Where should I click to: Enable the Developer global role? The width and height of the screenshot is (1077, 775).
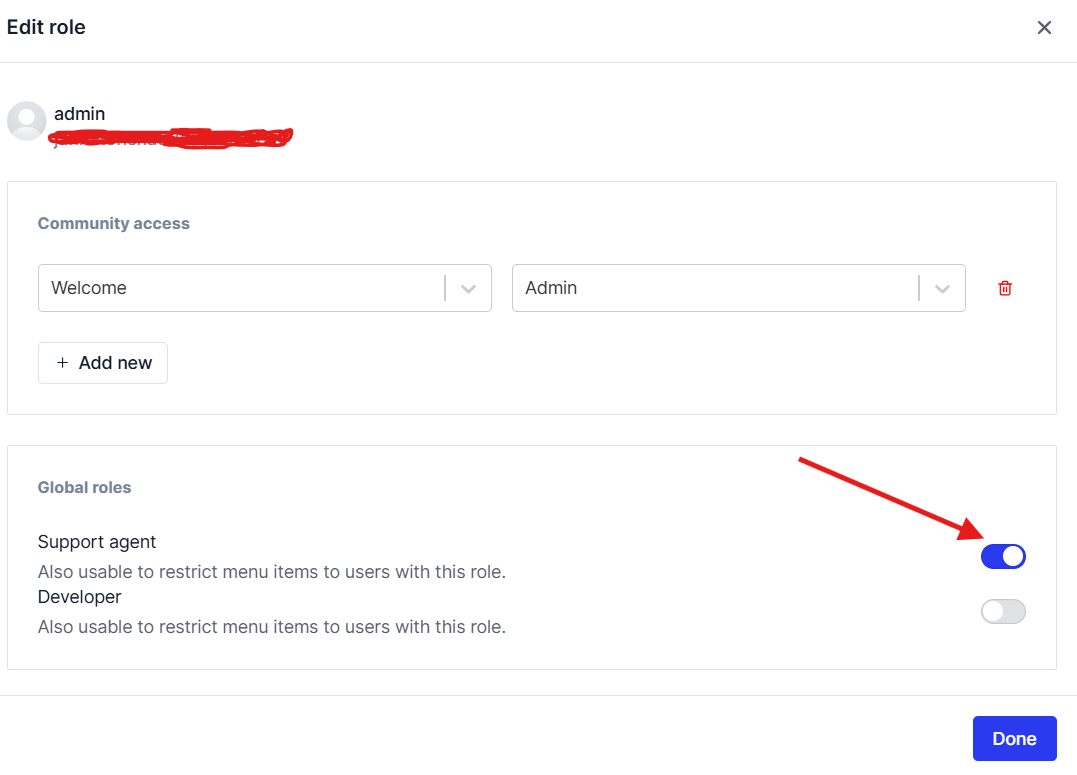[x=1004, y=611]
